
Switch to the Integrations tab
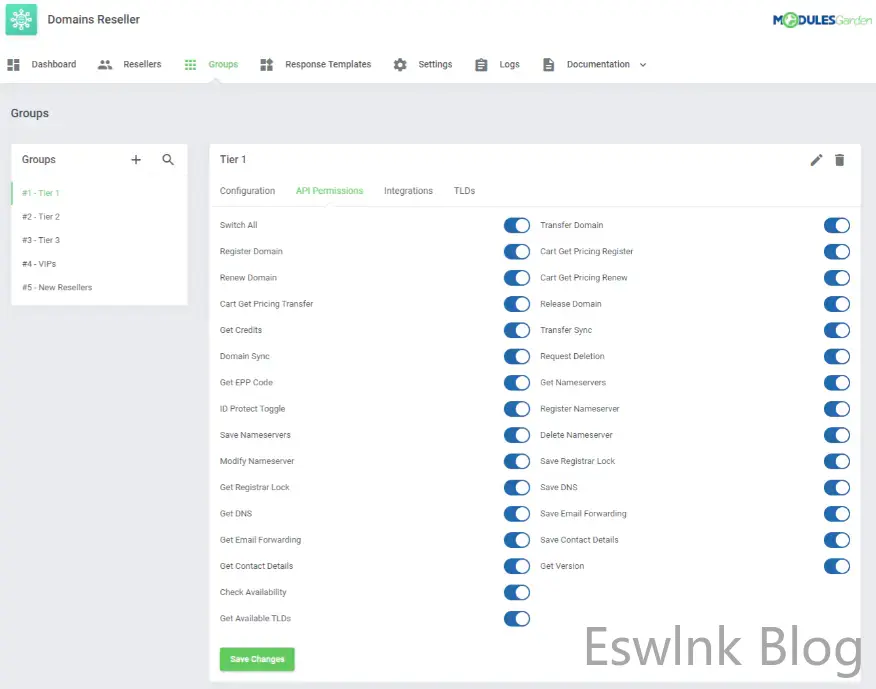408,191
